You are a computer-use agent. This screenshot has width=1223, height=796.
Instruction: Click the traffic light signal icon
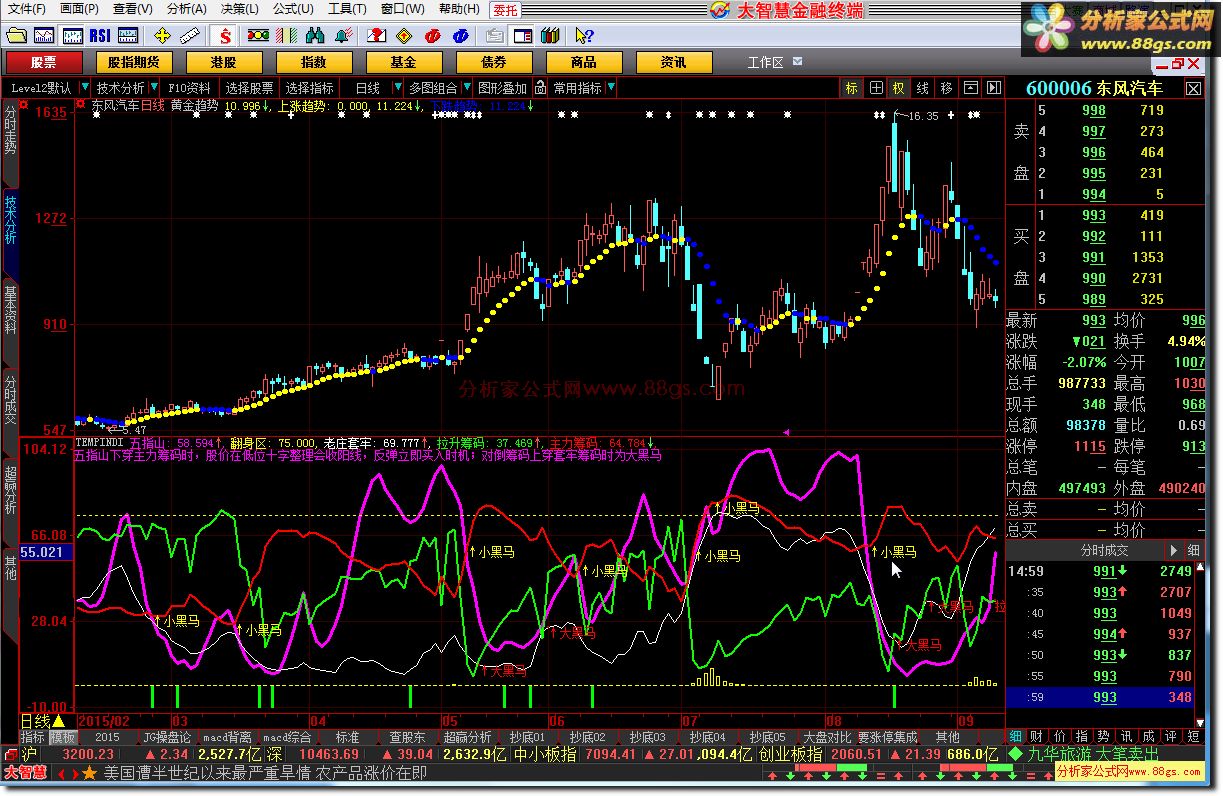pos(257,36)
